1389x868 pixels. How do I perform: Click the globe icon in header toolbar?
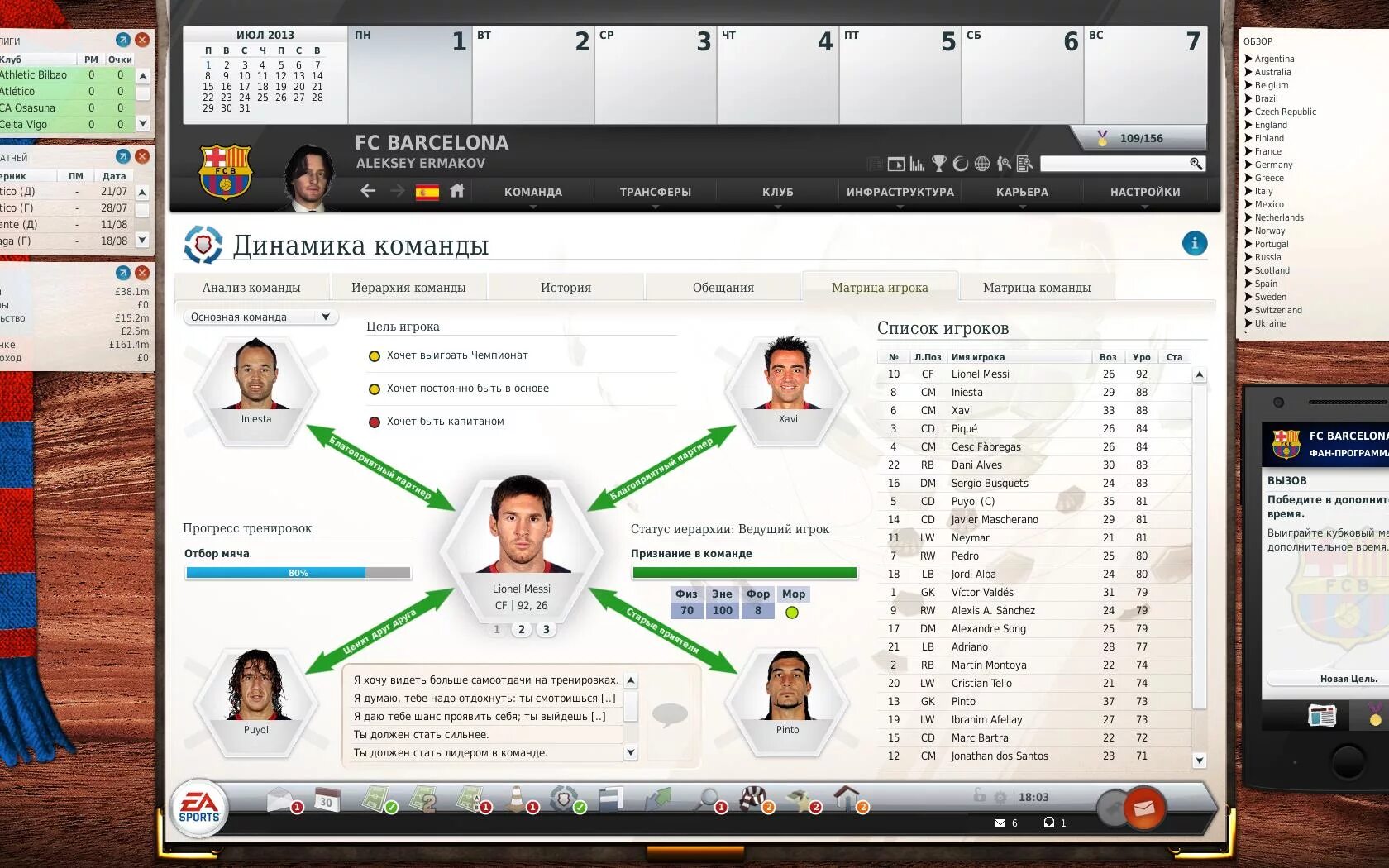982,164
